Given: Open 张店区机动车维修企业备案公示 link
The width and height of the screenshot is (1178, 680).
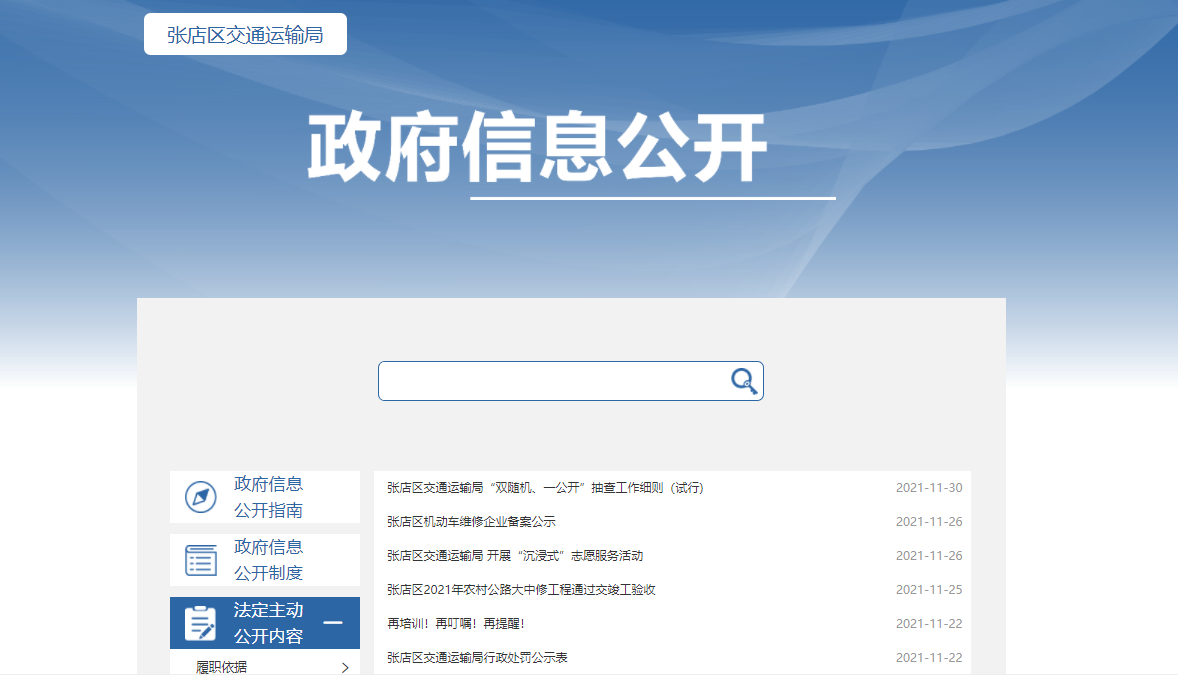Looking at the screenshot, I should [471, 522].
